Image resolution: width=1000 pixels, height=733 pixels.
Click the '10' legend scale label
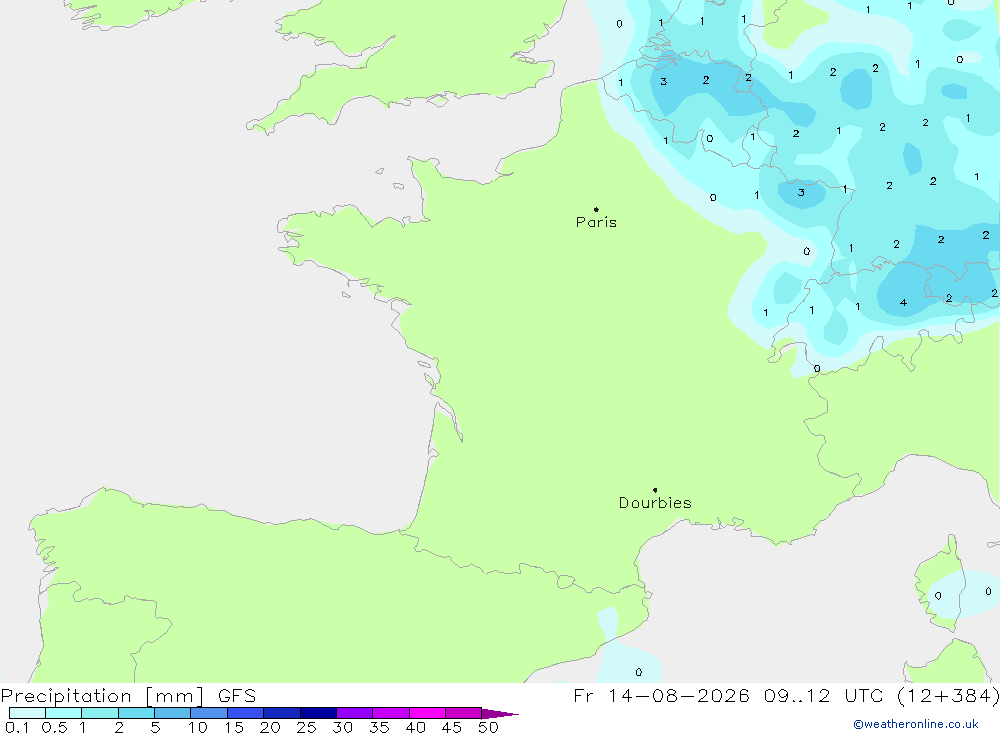pos(198,727)
